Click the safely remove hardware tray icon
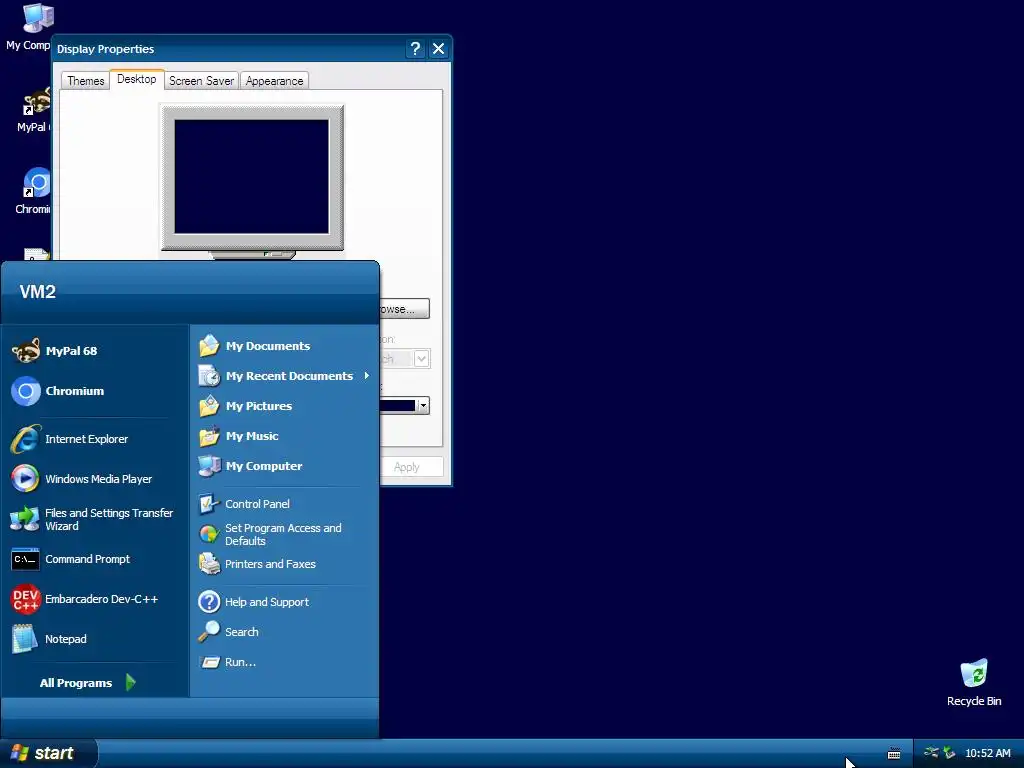The image size is (1024, 768). pos(950,753)
